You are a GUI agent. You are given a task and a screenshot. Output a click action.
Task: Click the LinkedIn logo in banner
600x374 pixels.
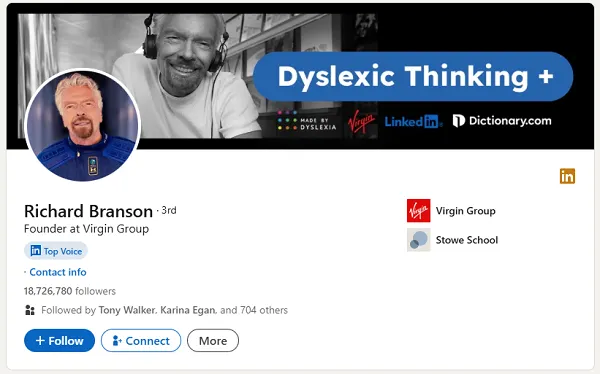pyautogui.click(x=413, y=122)
